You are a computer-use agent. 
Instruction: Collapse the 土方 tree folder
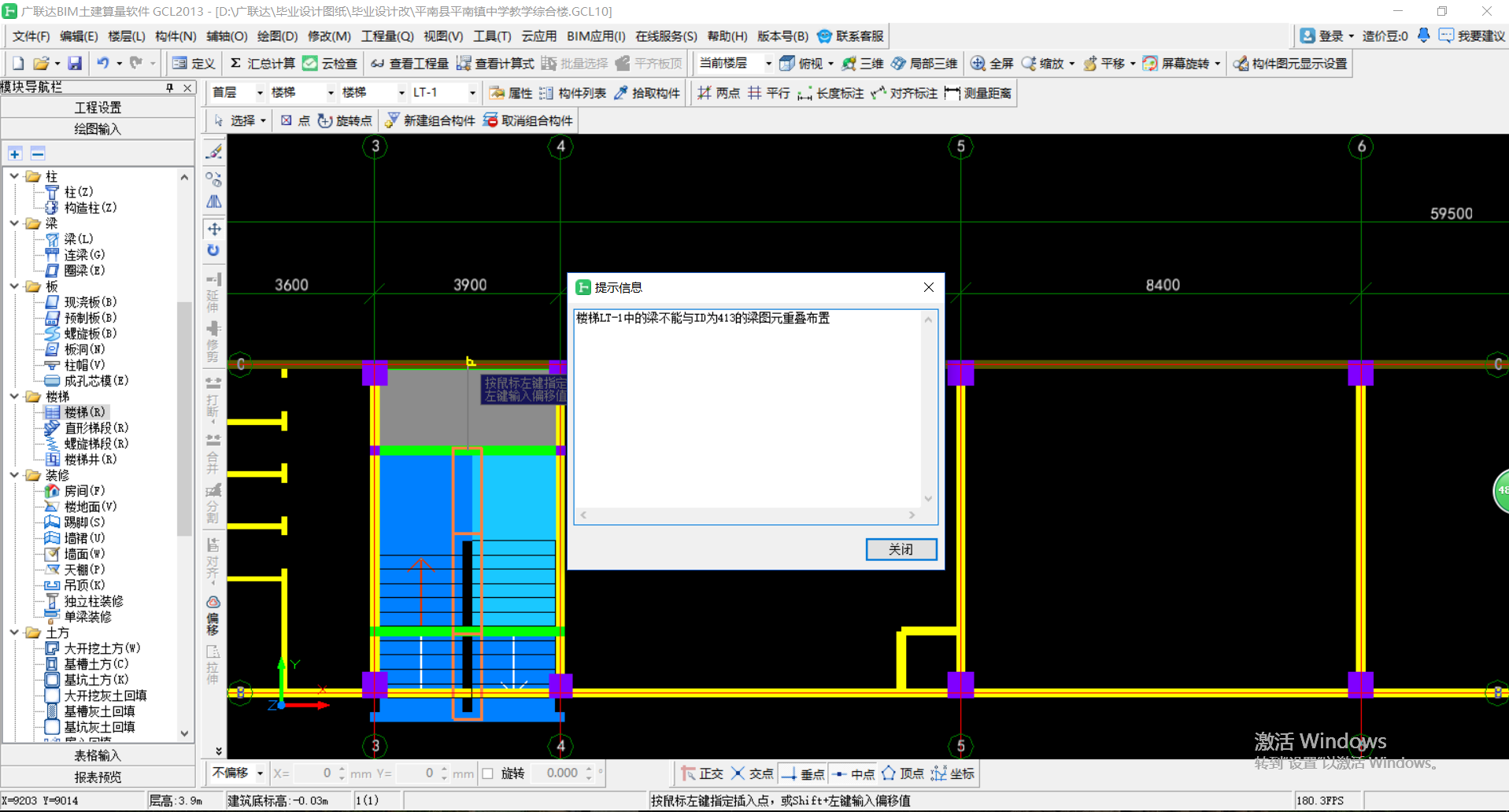pos(14,633)
